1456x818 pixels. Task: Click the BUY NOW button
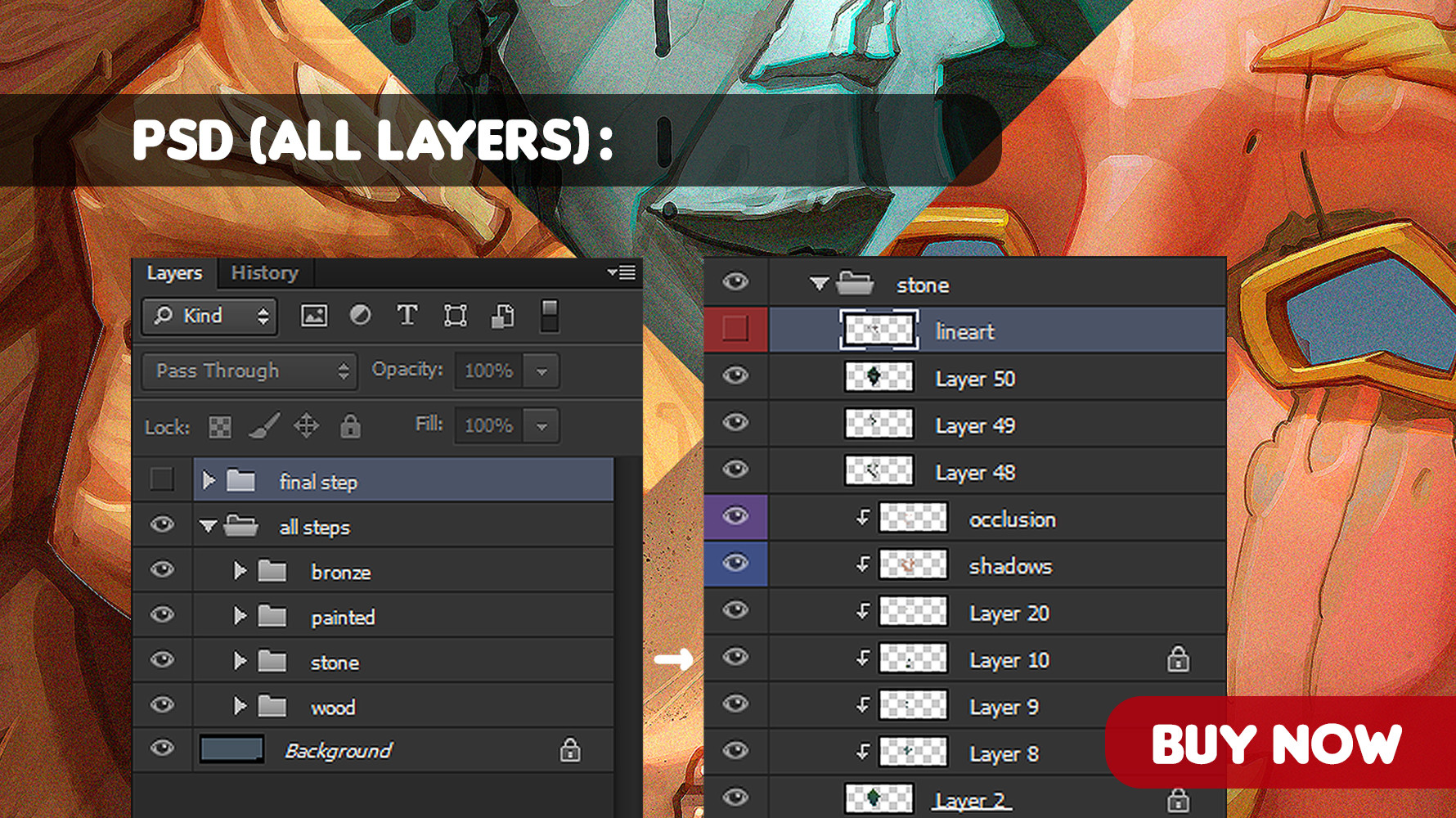click(1280, 743)
